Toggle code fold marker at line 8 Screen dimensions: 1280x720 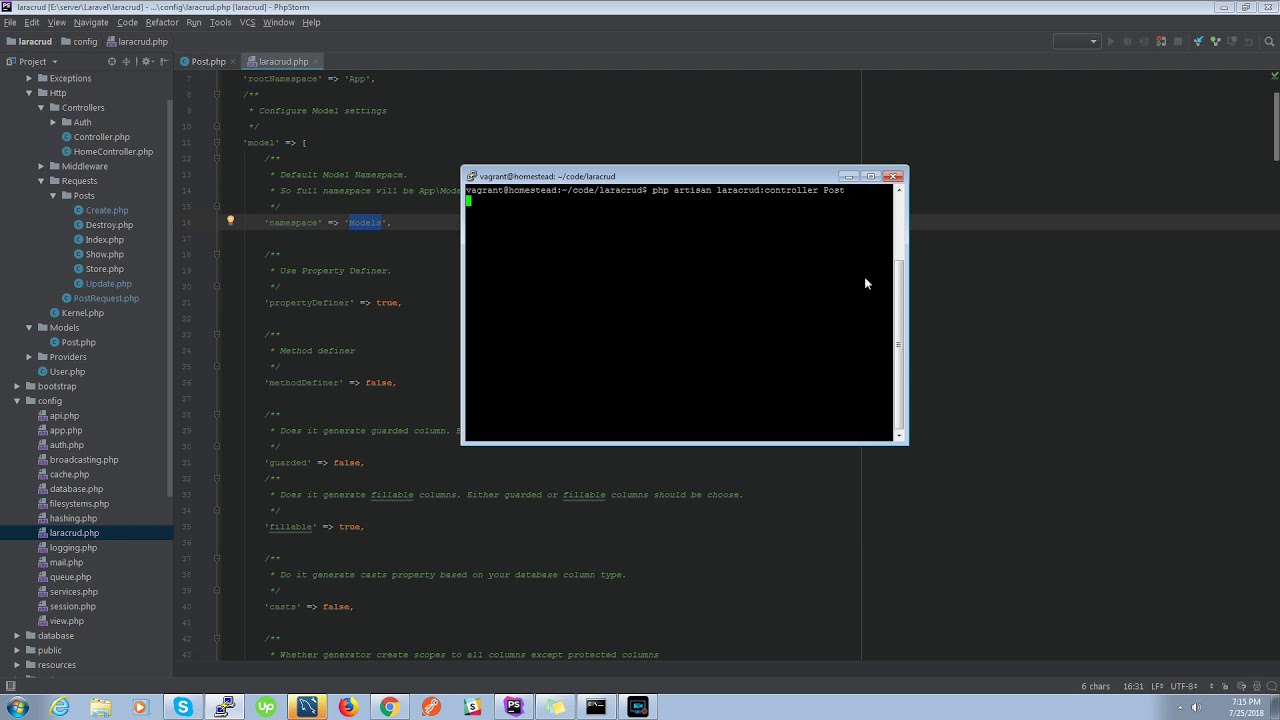coord(217,95)
